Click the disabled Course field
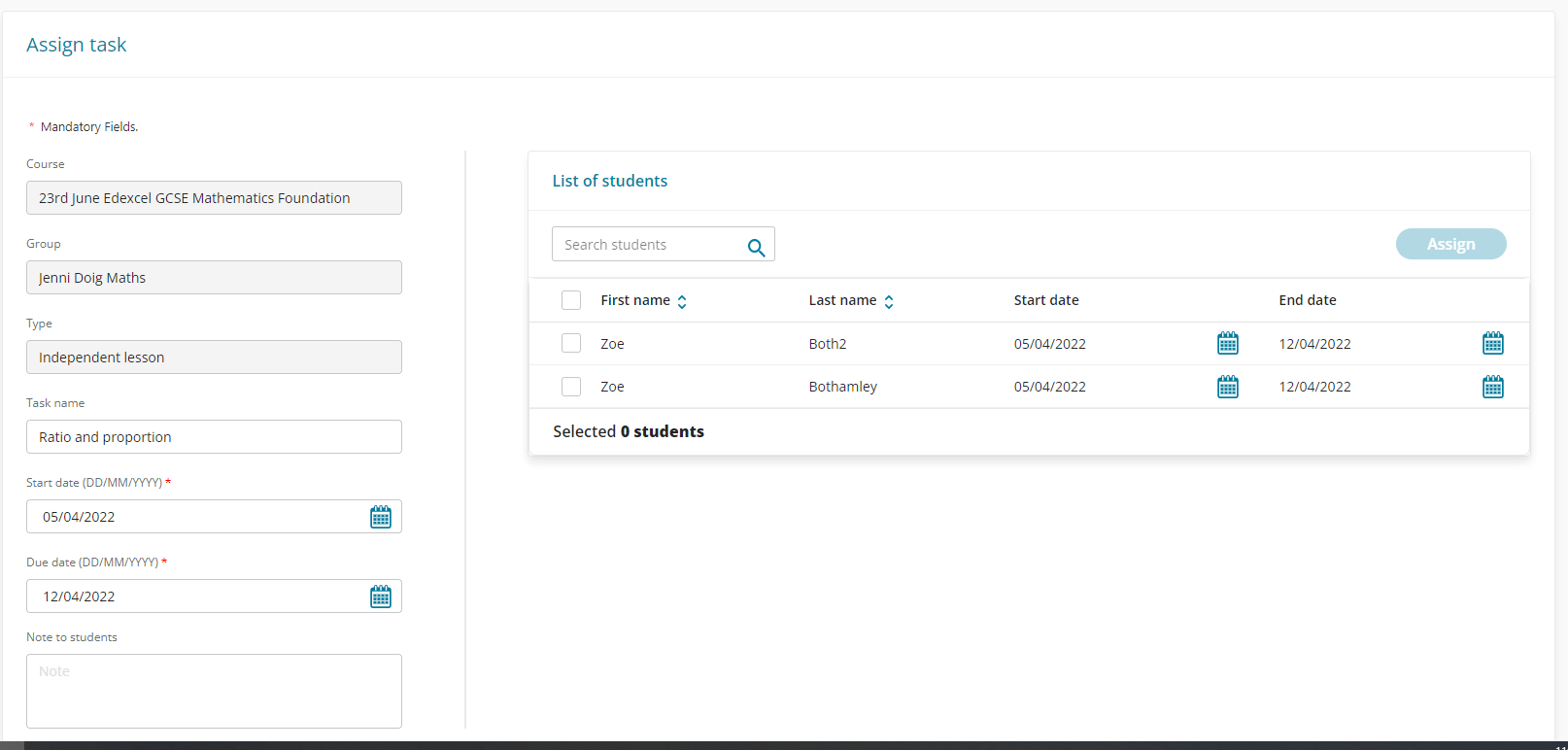1568x750 pixels. tap(214, 198)
